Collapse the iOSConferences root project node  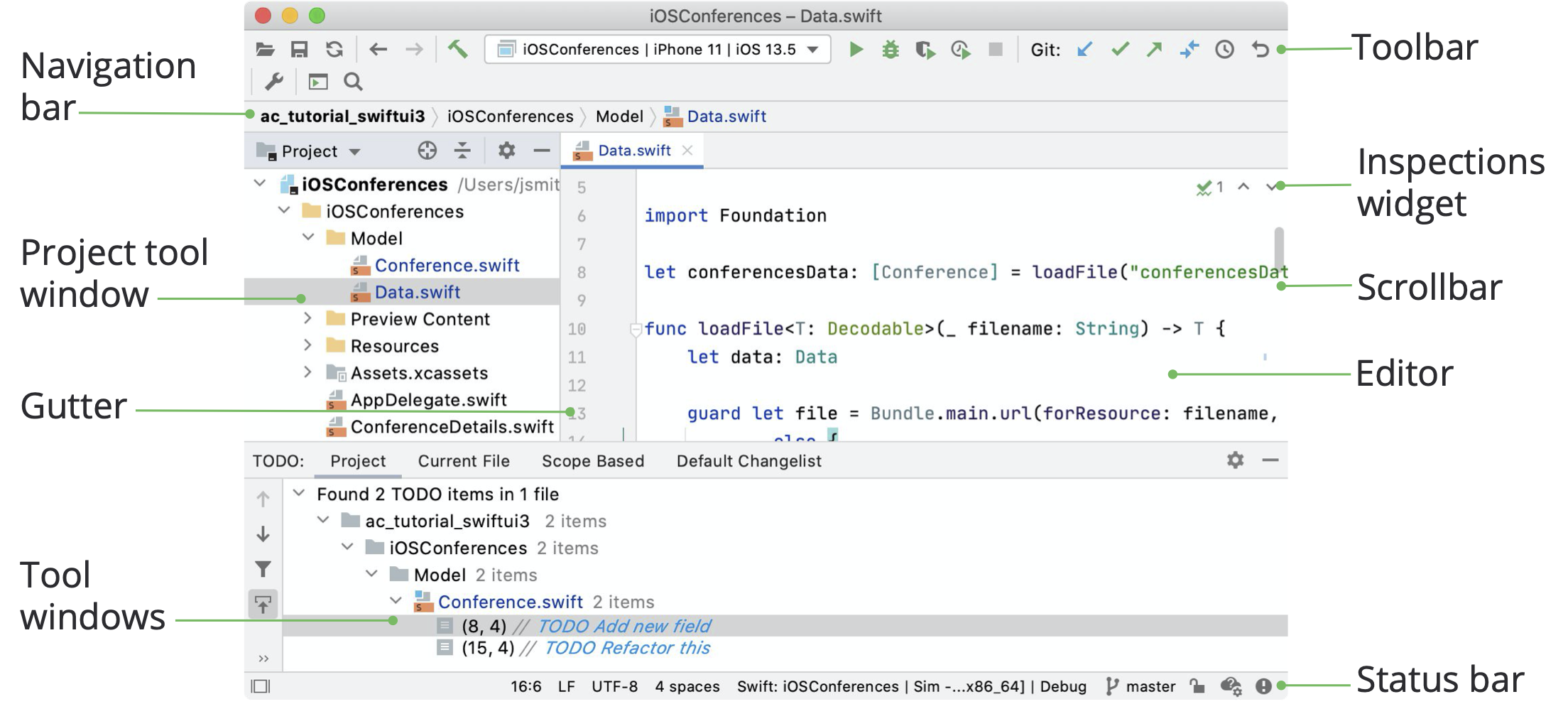coord(260,183)
